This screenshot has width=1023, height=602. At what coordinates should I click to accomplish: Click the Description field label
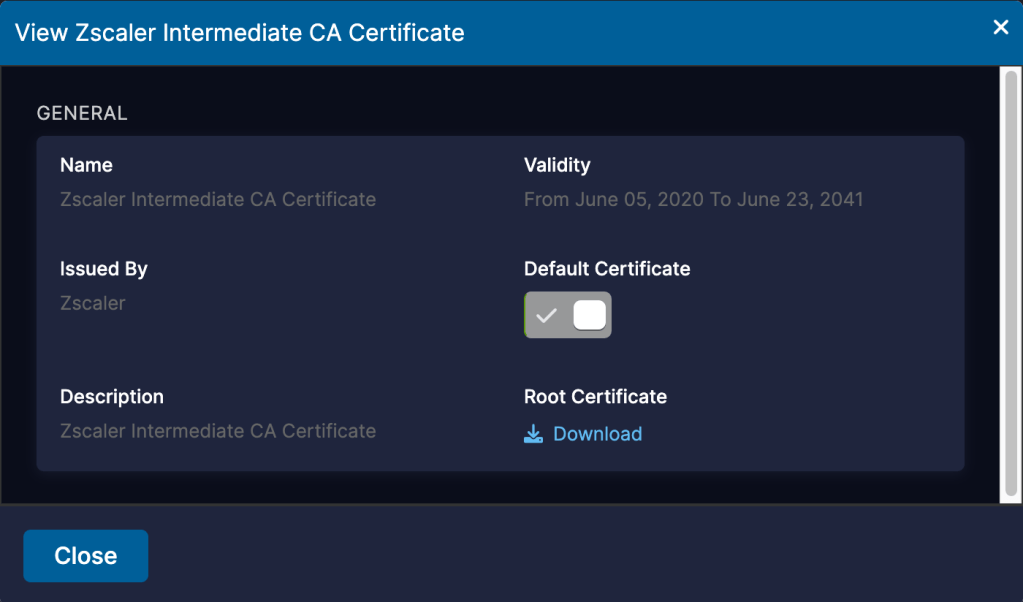(111, 397)
